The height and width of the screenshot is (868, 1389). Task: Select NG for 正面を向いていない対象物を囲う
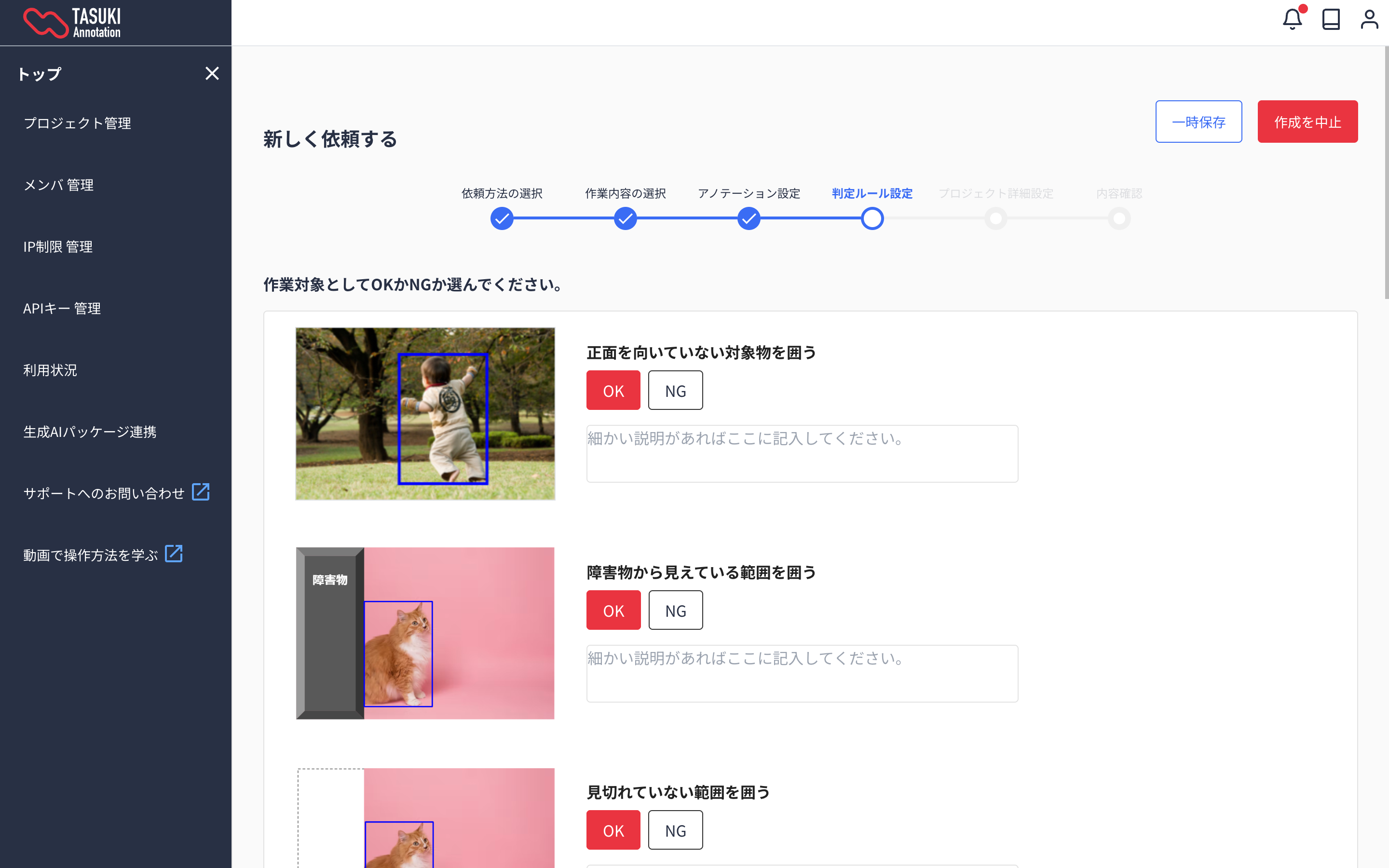pyautogui.click(x=675, y=391)
